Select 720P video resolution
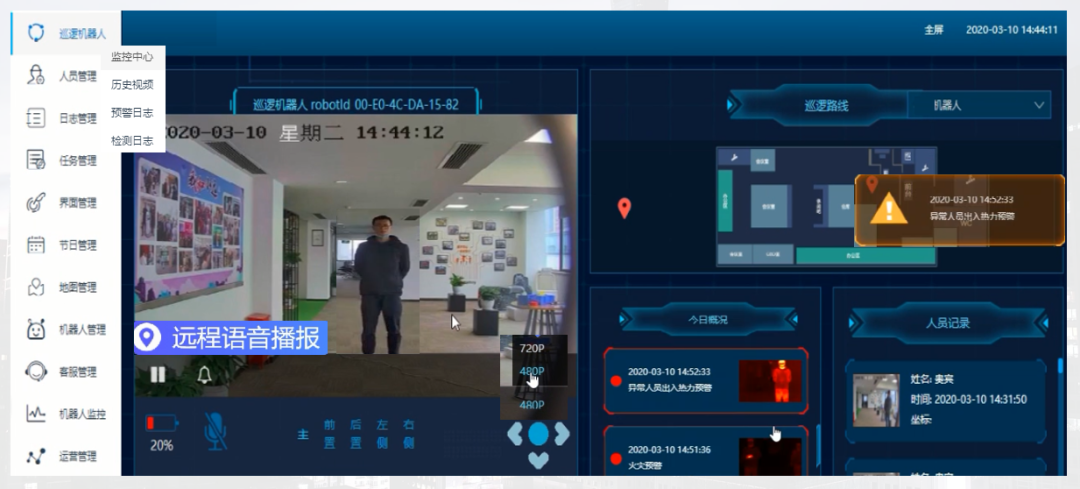The image size is (1080, 489). pyautogui.click(x=532, y=348)
